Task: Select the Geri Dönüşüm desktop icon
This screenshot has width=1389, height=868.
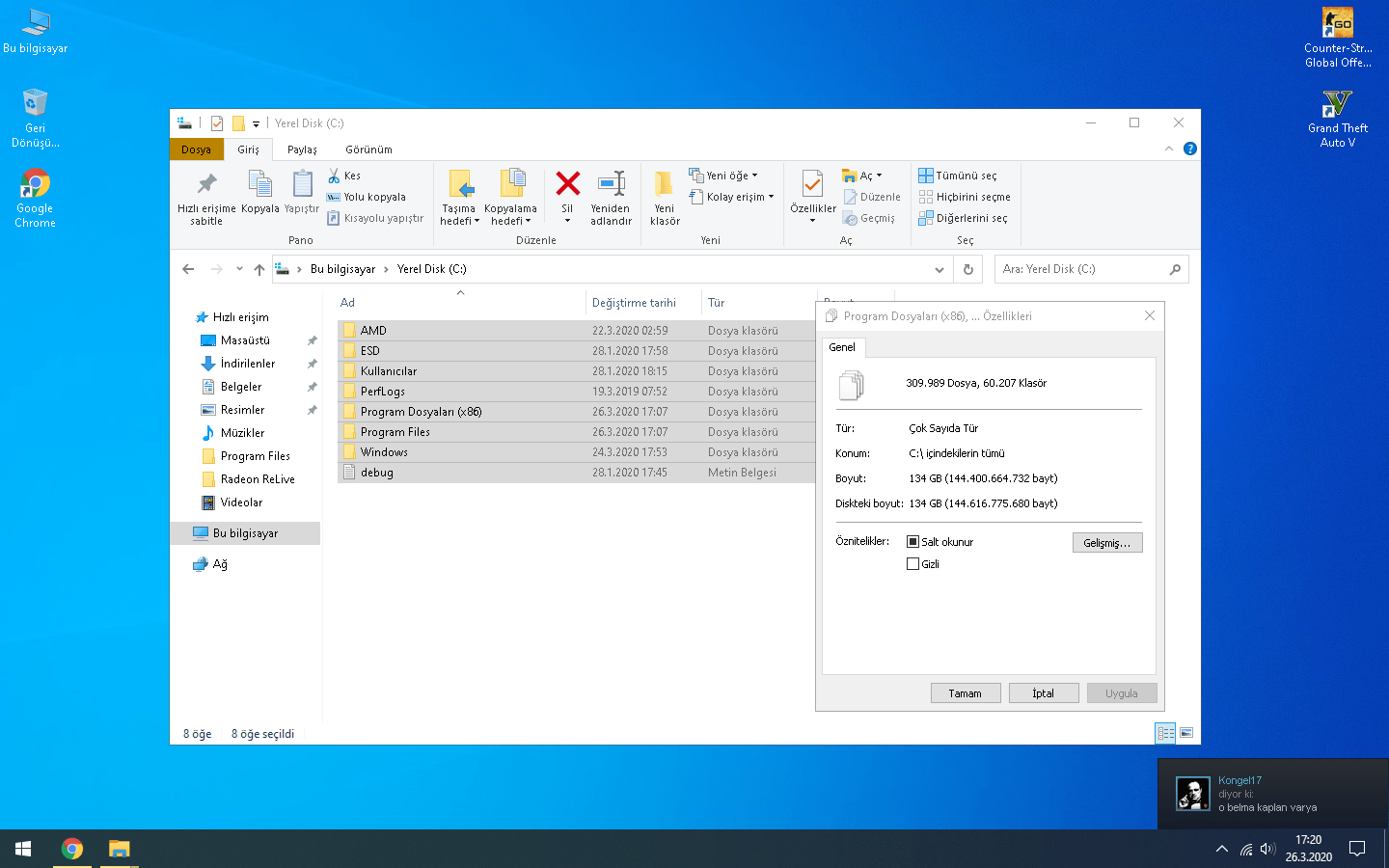Action: 35,118
